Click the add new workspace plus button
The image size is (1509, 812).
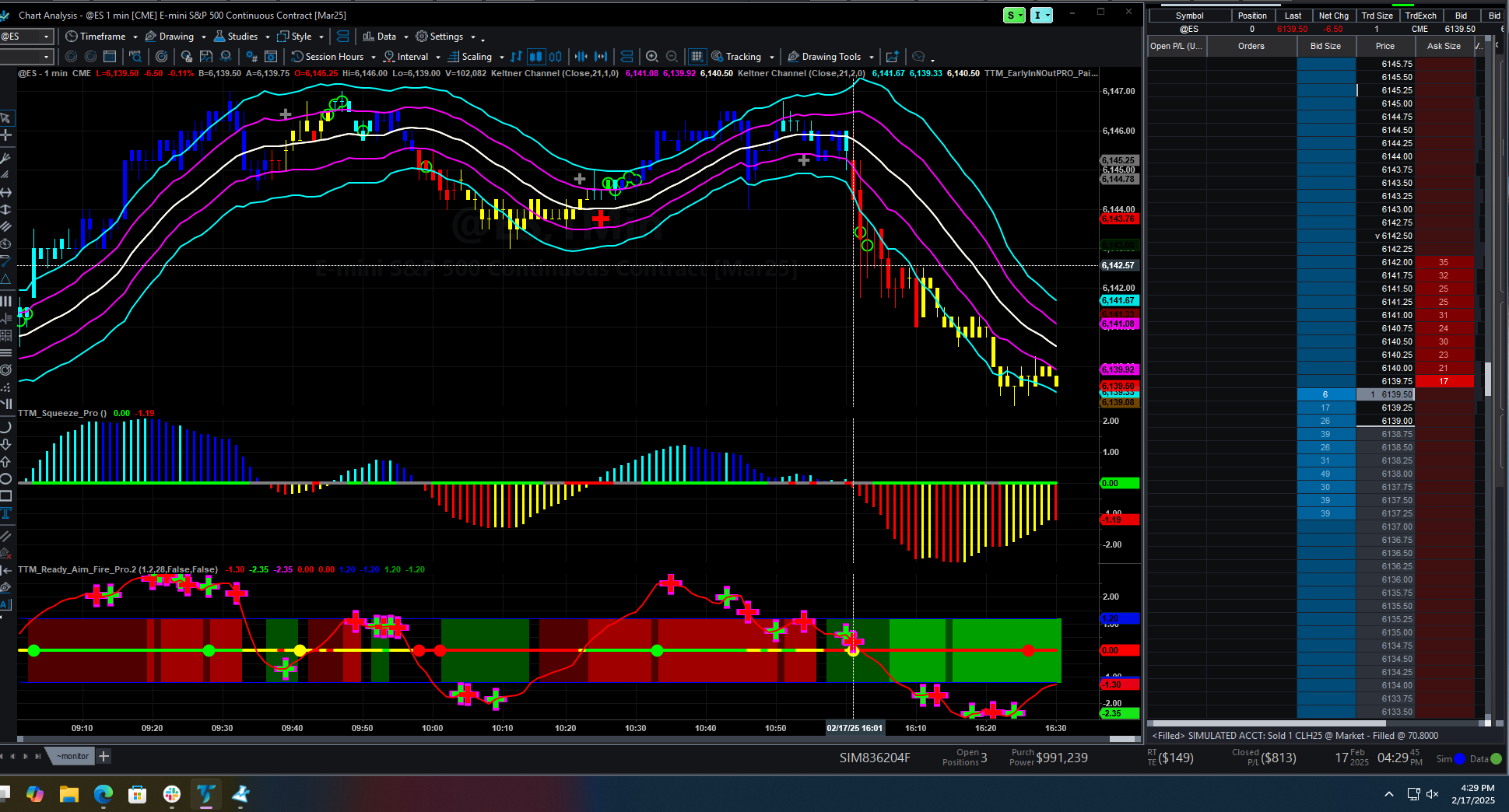pos(104,756)
